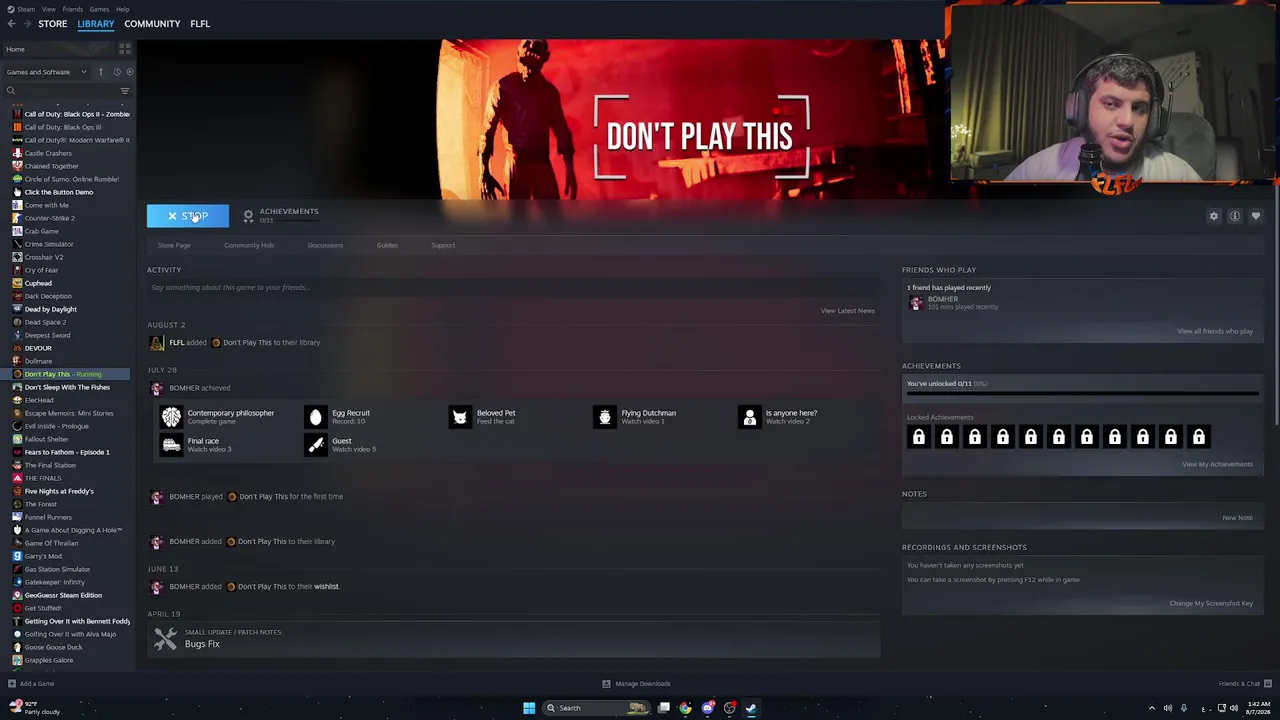Sort library ascending with the up arrow
This screenshot has width=1280, height=720.
(x=100, y=72)
